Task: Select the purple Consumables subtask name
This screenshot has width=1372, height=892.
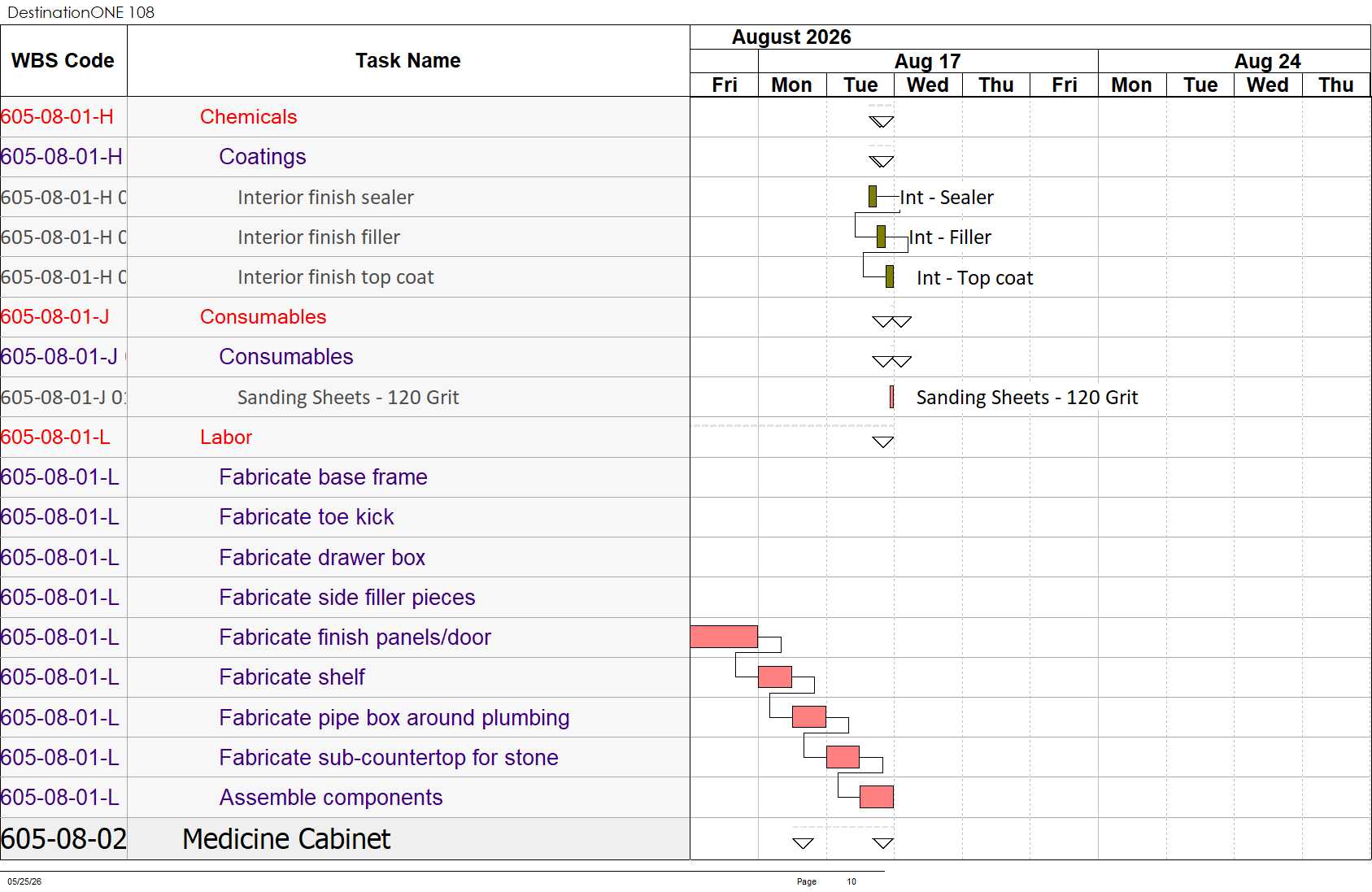Action: pos(286,357)
